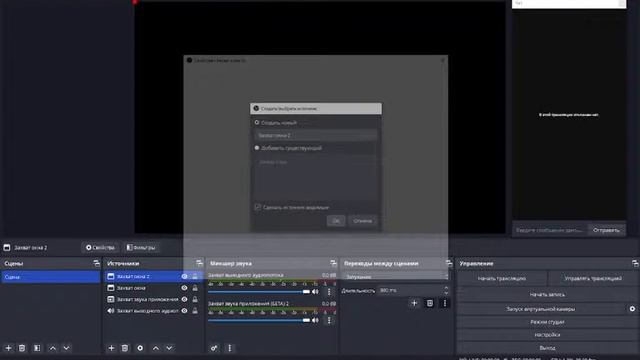Image resolution: width=640 pixels, height=360 pixels.
Task: Move the scene down with the arrow icon
Action: tap(67, 348)
